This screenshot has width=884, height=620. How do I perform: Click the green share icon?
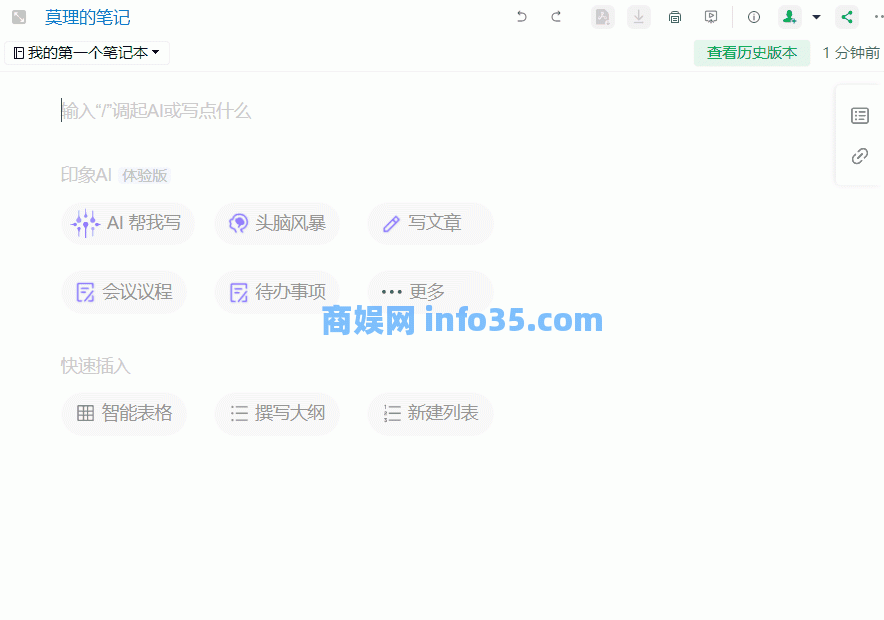(847, 17)
